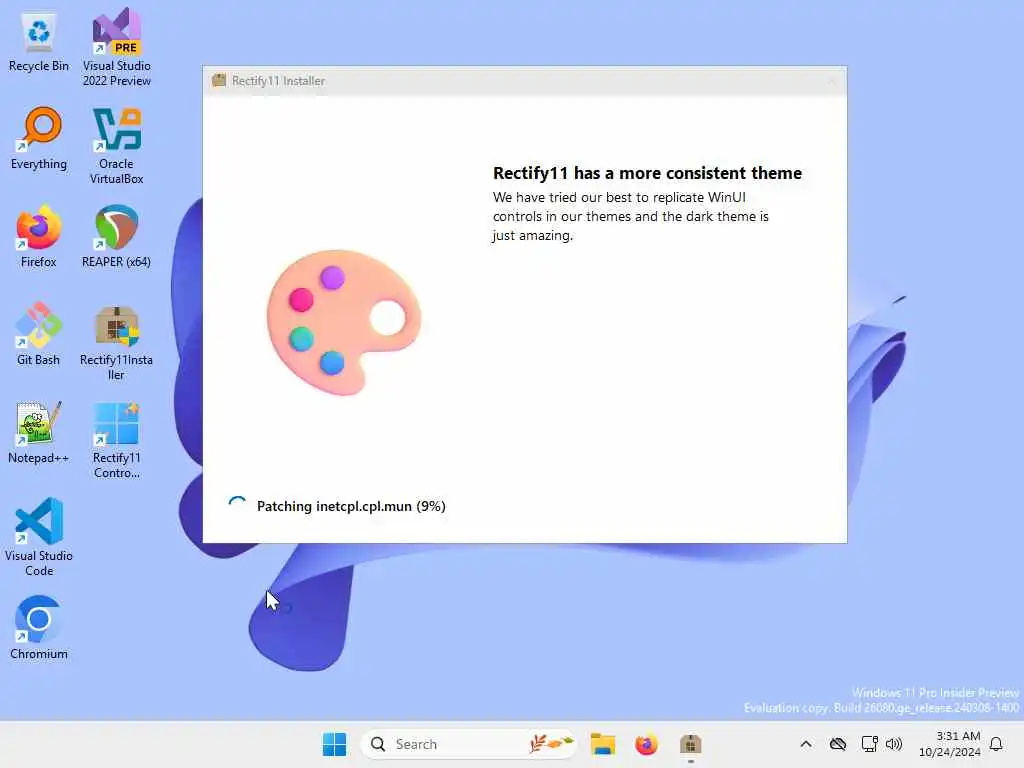
Task: Click the Rectify11 Installer title bar icon
Action: click(x=219, y=80)
